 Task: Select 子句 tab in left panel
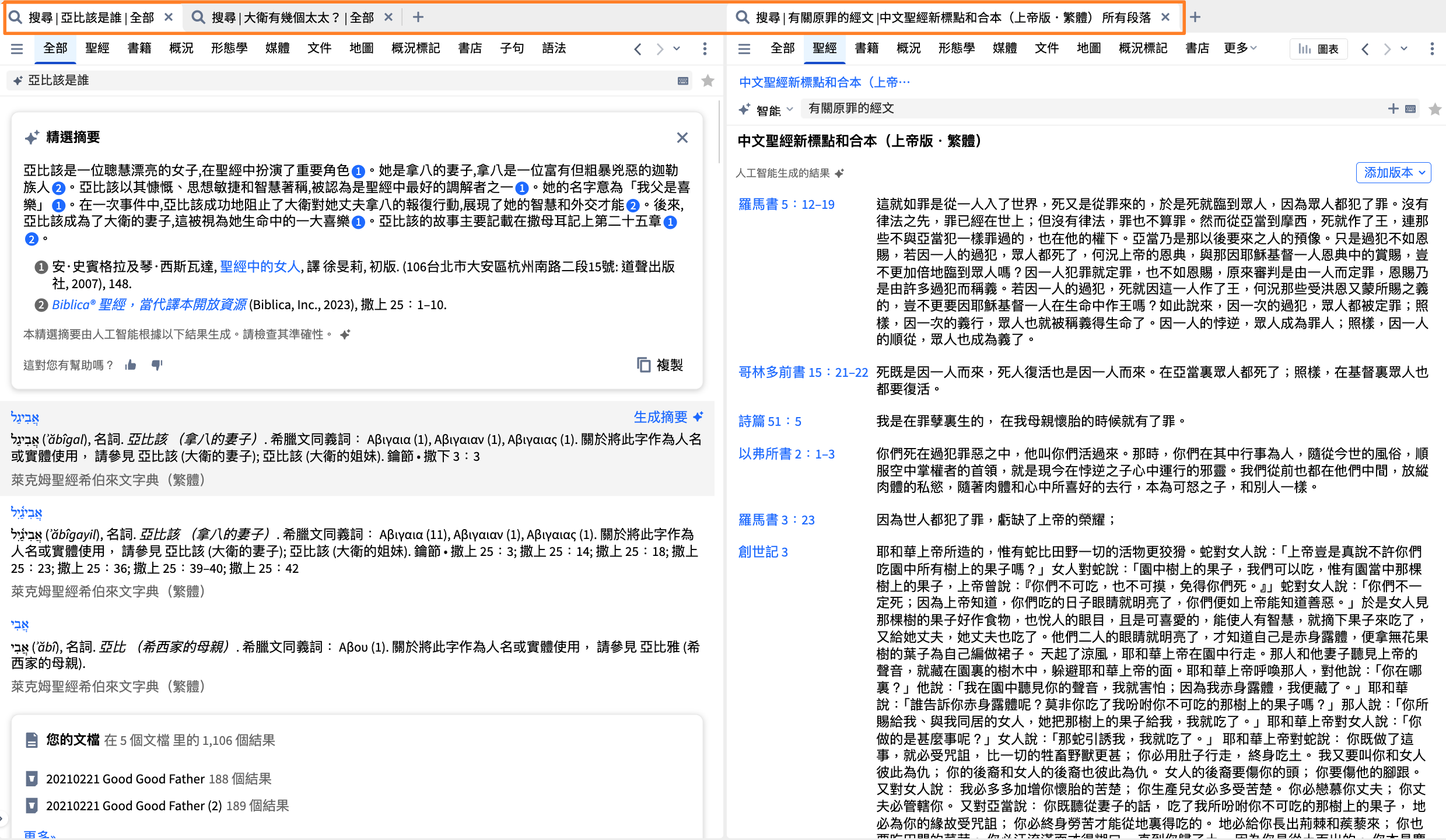coord(512,48)
